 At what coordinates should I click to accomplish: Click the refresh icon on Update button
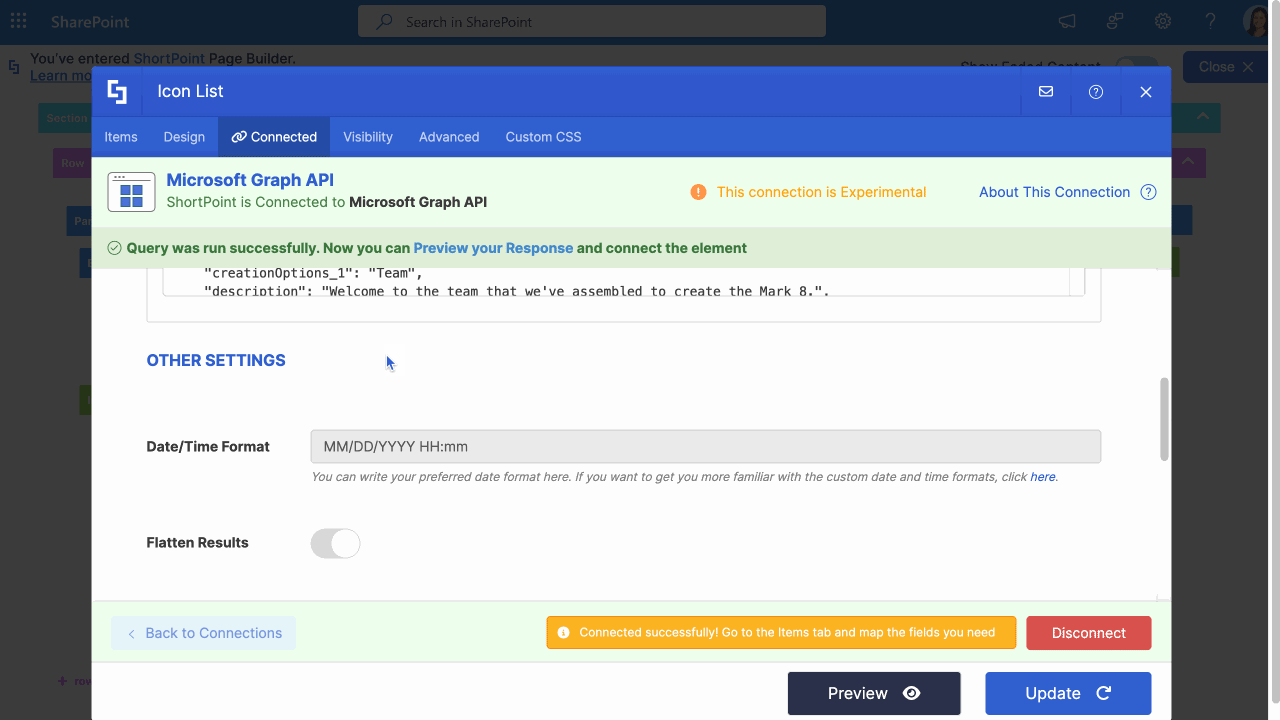coord(1104,693)
